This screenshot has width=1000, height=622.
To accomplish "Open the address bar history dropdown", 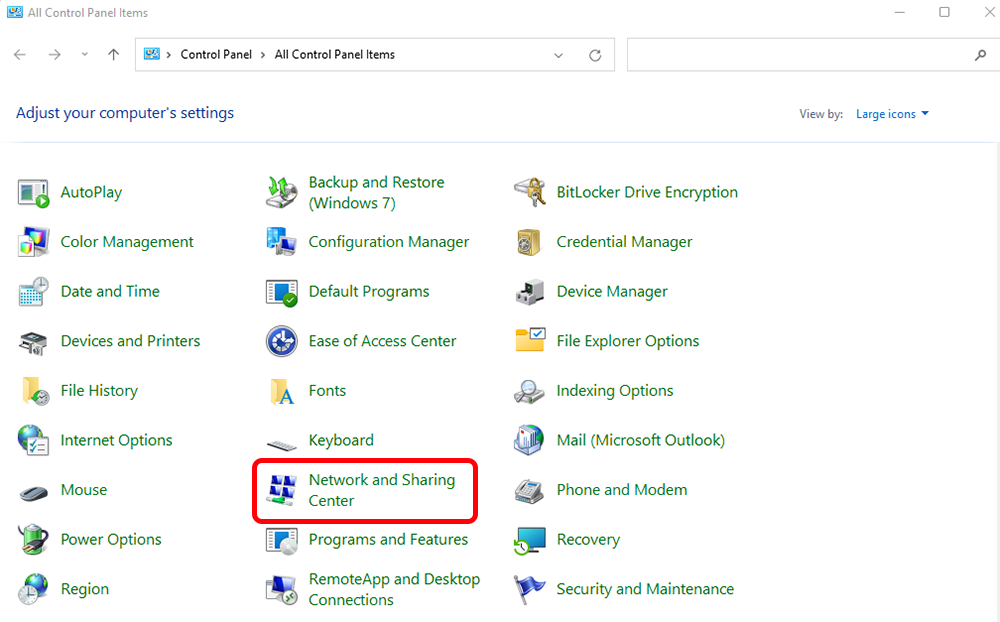I will pyautogui.click(x=559, y=55).
